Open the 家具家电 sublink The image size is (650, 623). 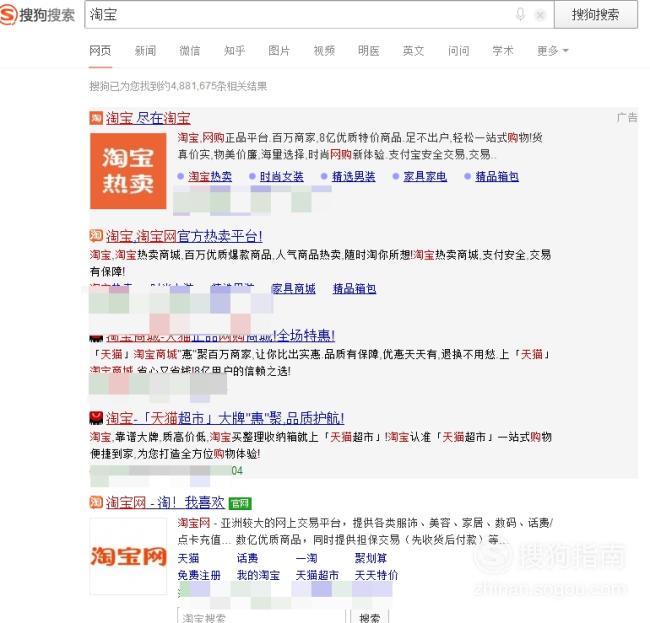[x=425, y=176]
